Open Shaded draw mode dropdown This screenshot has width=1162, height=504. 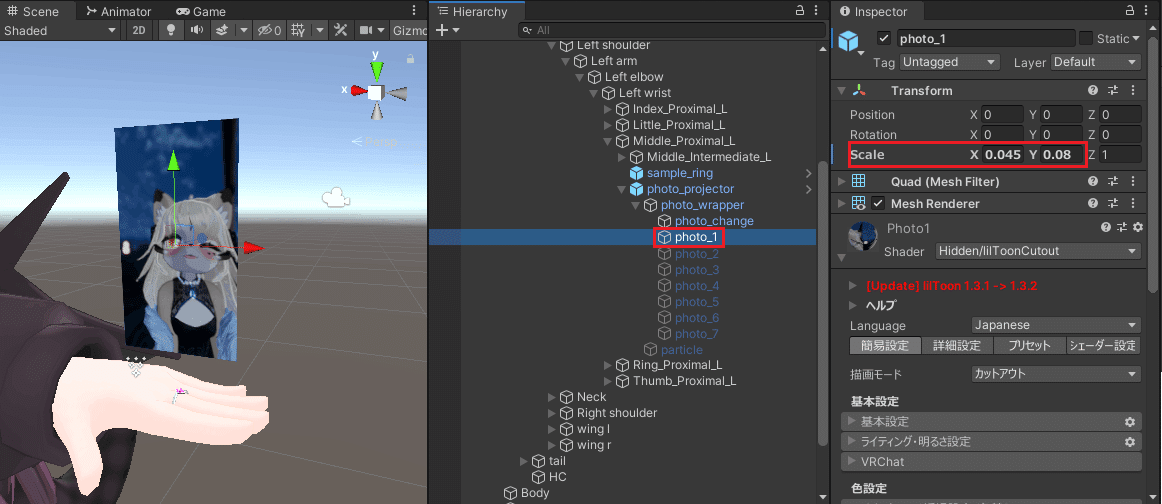(60, 30)
